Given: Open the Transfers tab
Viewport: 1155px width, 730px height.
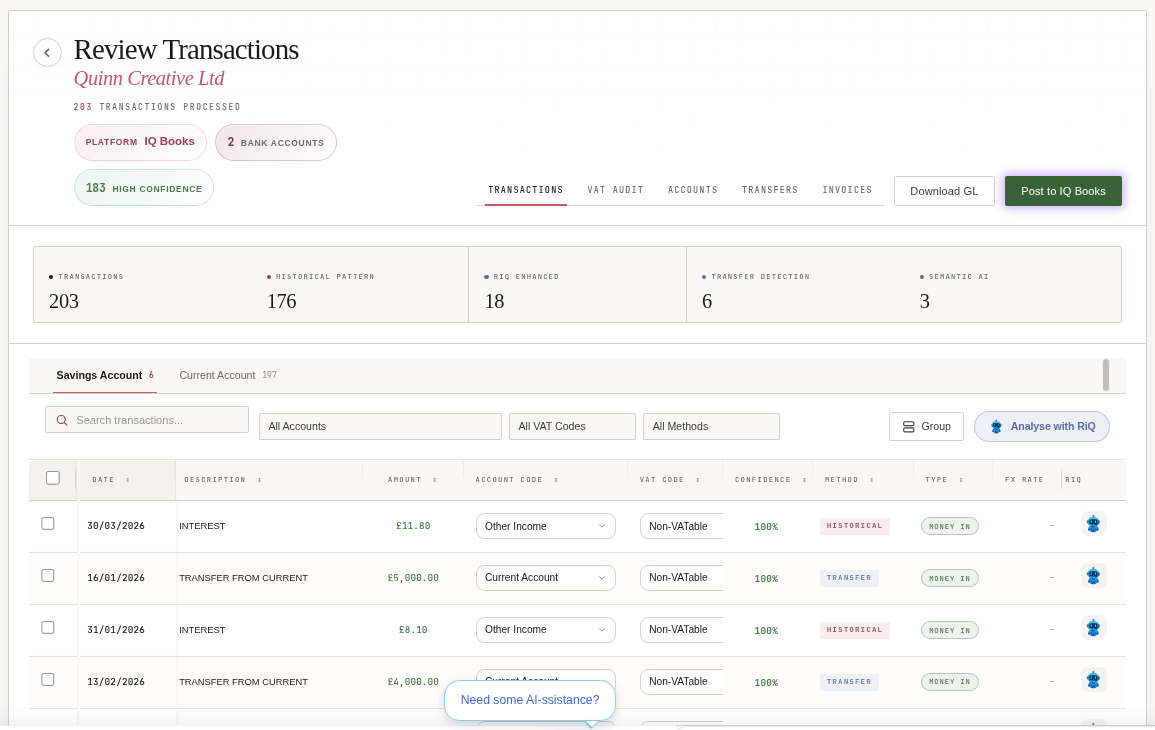Looking at the screenshot, I should tap(770, 190).
